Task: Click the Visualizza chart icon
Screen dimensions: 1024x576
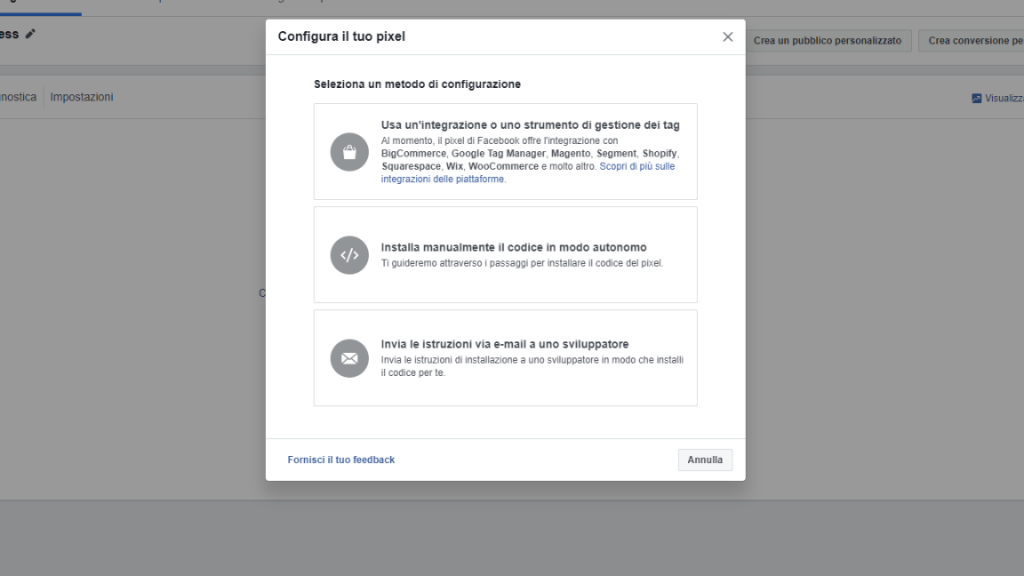Action: (x=976, y=99)
